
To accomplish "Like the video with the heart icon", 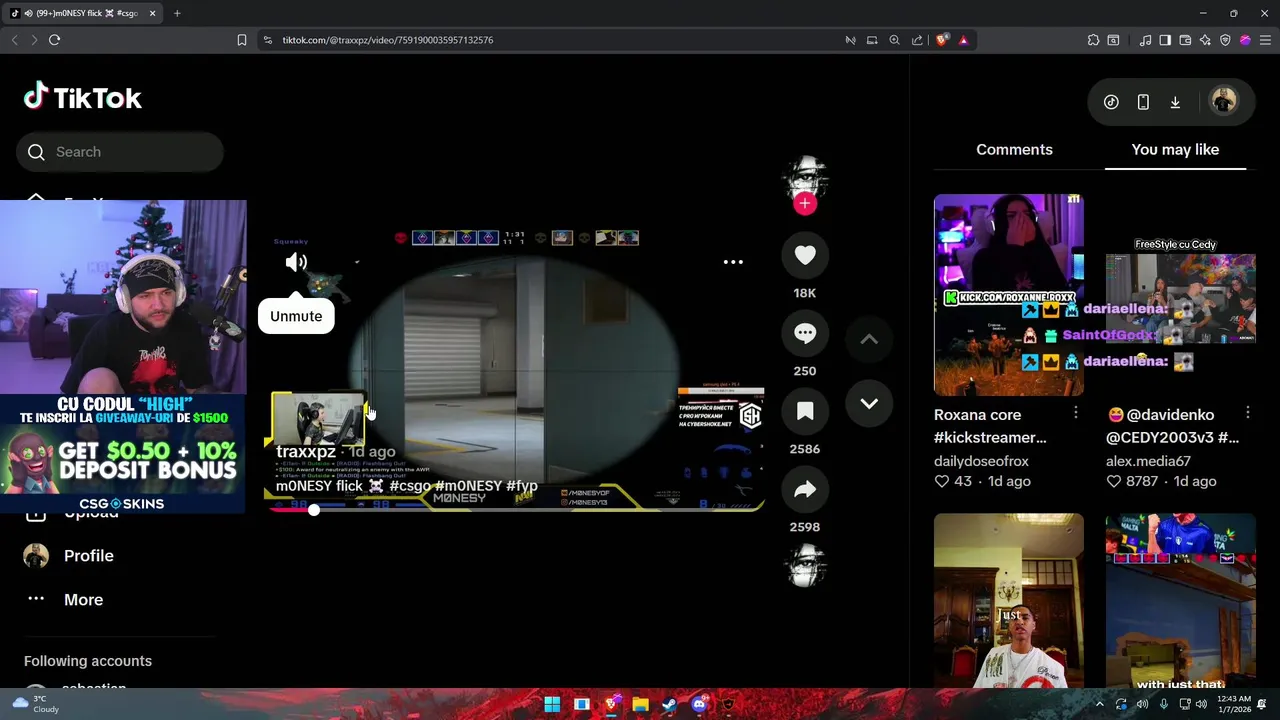I will (x=805, y=255).
